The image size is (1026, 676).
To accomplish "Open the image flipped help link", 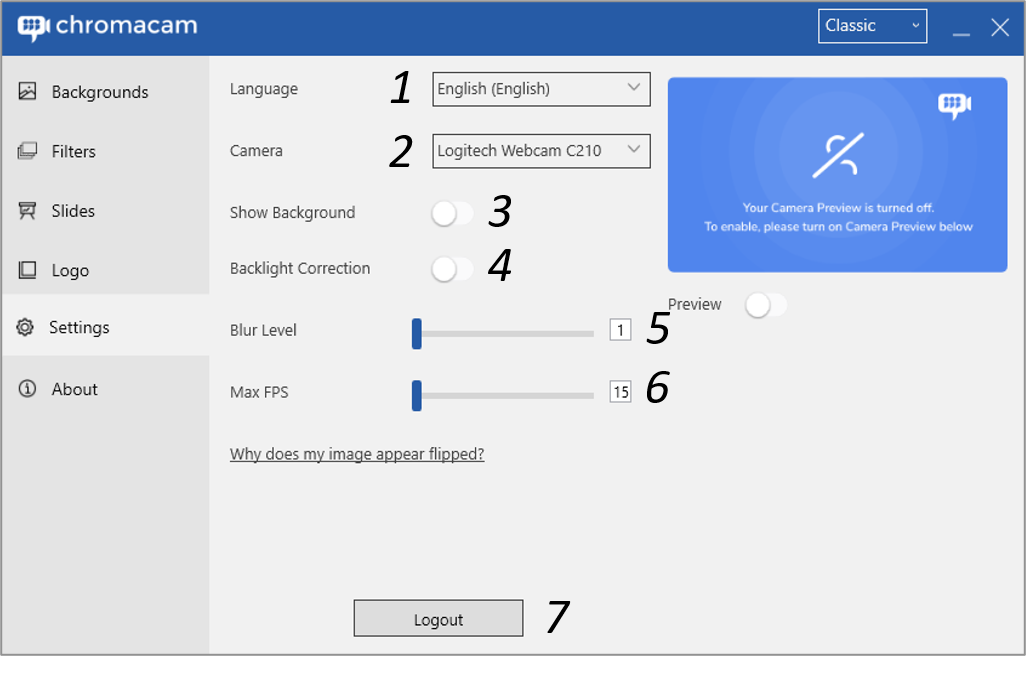I will 357,453.
